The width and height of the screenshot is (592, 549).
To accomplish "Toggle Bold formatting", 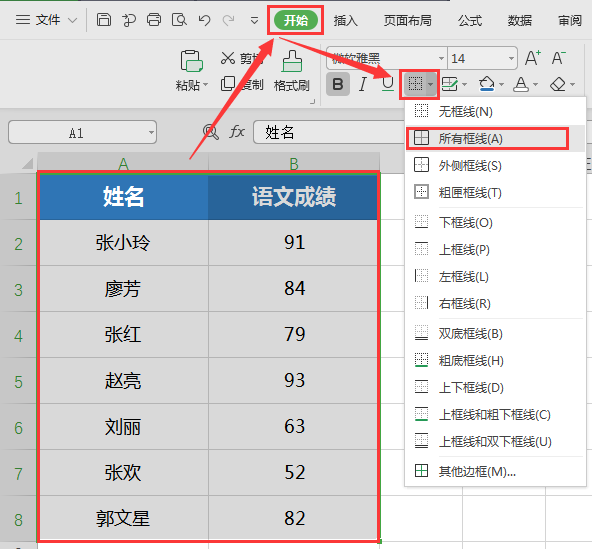I will tap(338, 84).
